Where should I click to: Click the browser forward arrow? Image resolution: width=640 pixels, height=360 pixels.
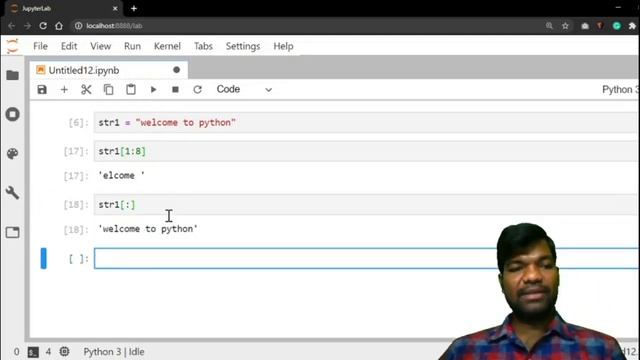click(27, 26)
